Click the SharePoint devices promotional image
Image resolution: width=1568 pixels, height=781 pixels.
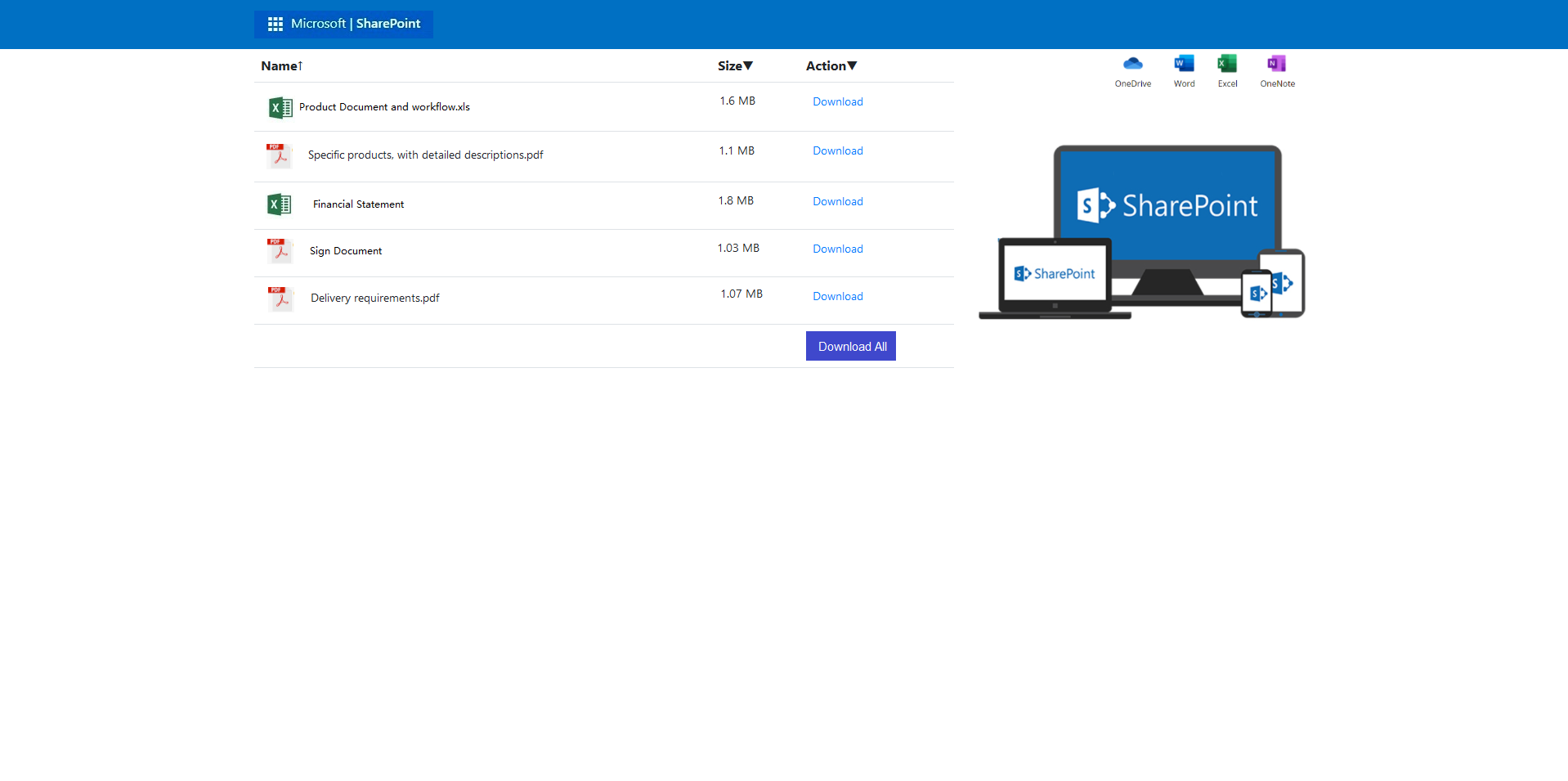click(1142, 232)
